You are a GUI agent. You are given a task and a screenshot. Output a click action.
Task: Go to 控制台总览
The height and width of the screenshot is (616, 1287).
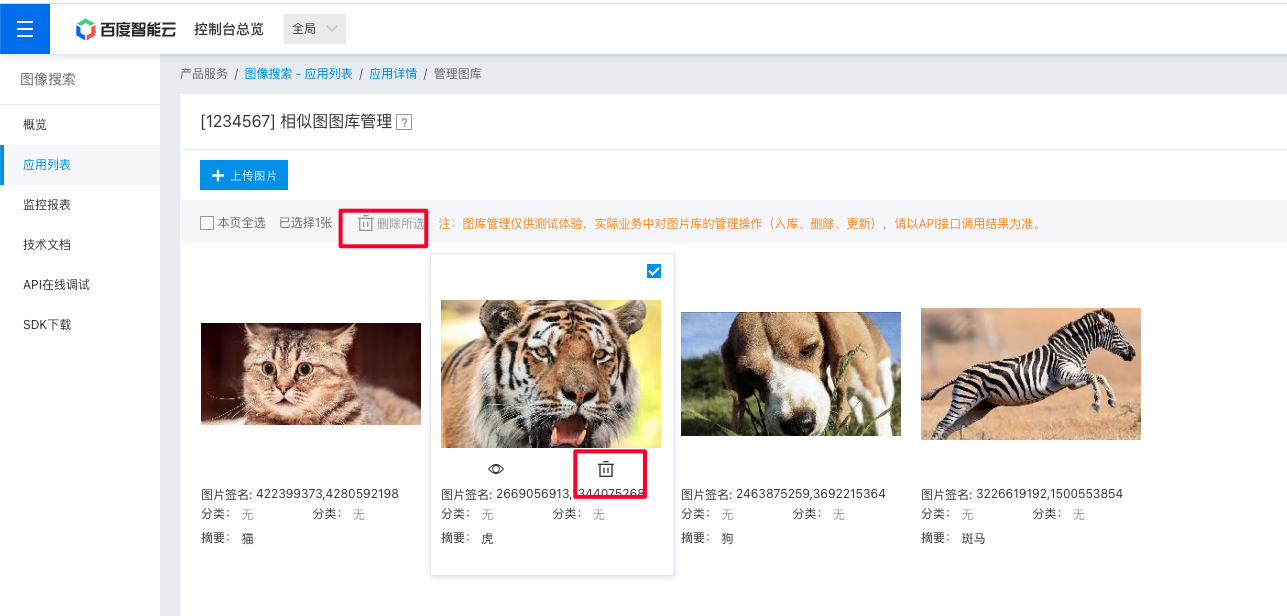pos(229,29)
